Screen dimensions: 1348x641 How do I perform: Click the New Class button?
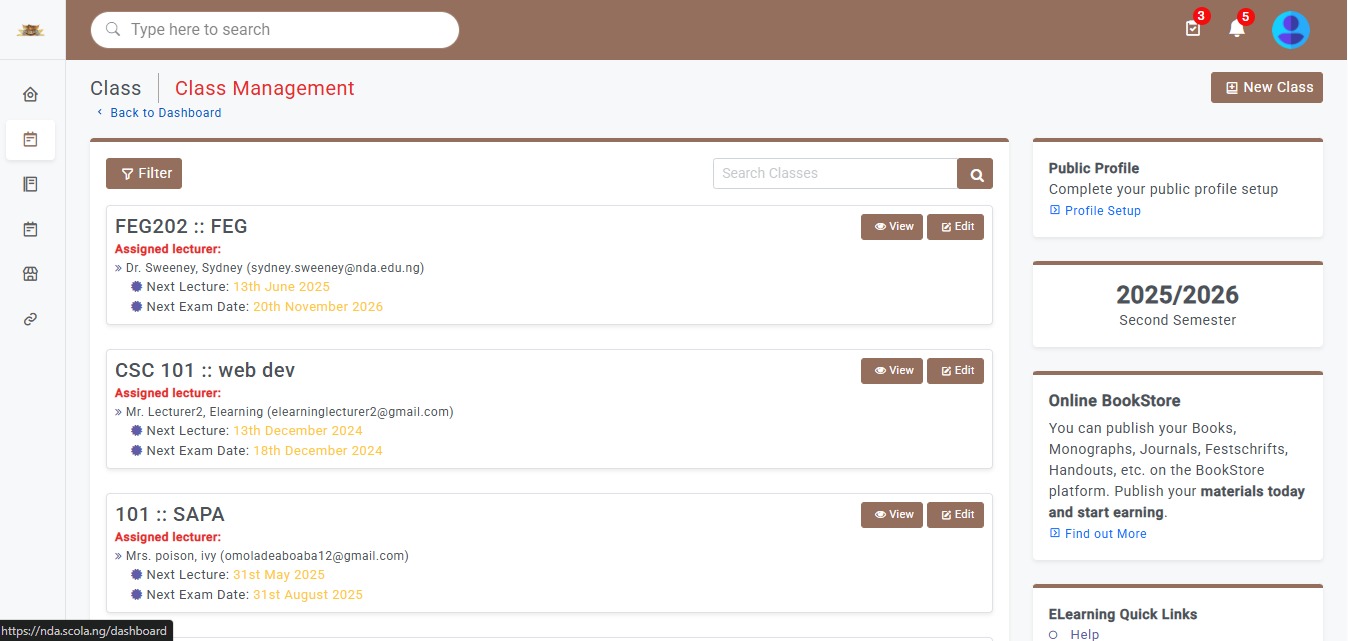[x=1267, y=88]
